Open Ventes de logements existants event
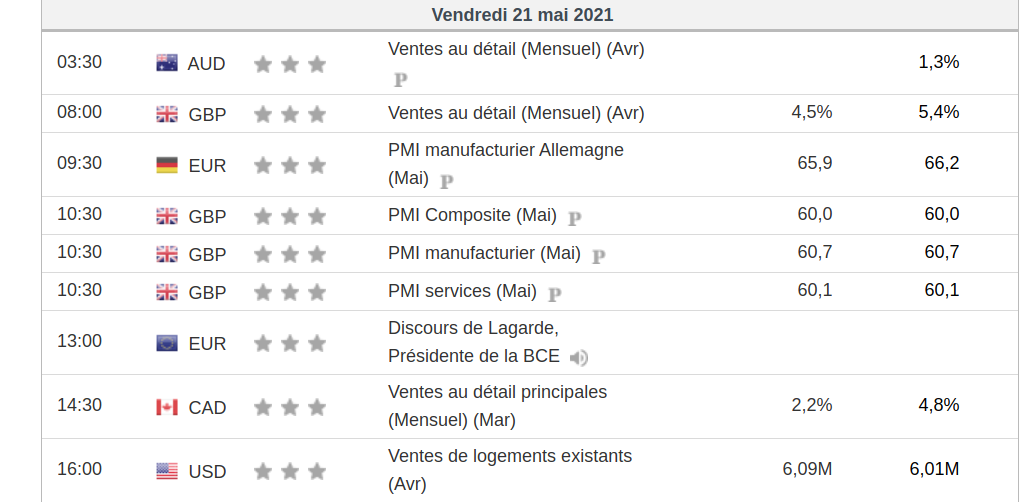 509,456
